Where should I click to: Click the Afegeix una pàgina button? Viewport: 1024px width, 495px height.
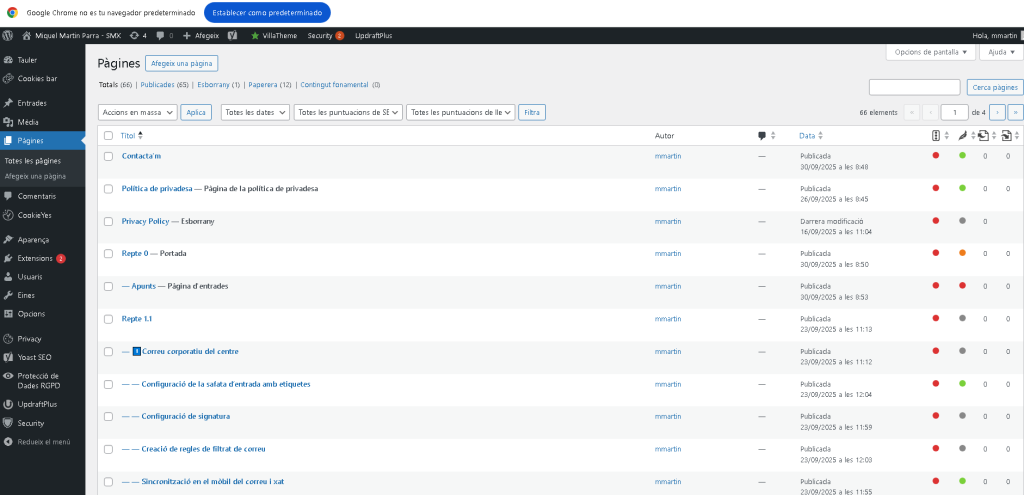[x=181, y=63]
